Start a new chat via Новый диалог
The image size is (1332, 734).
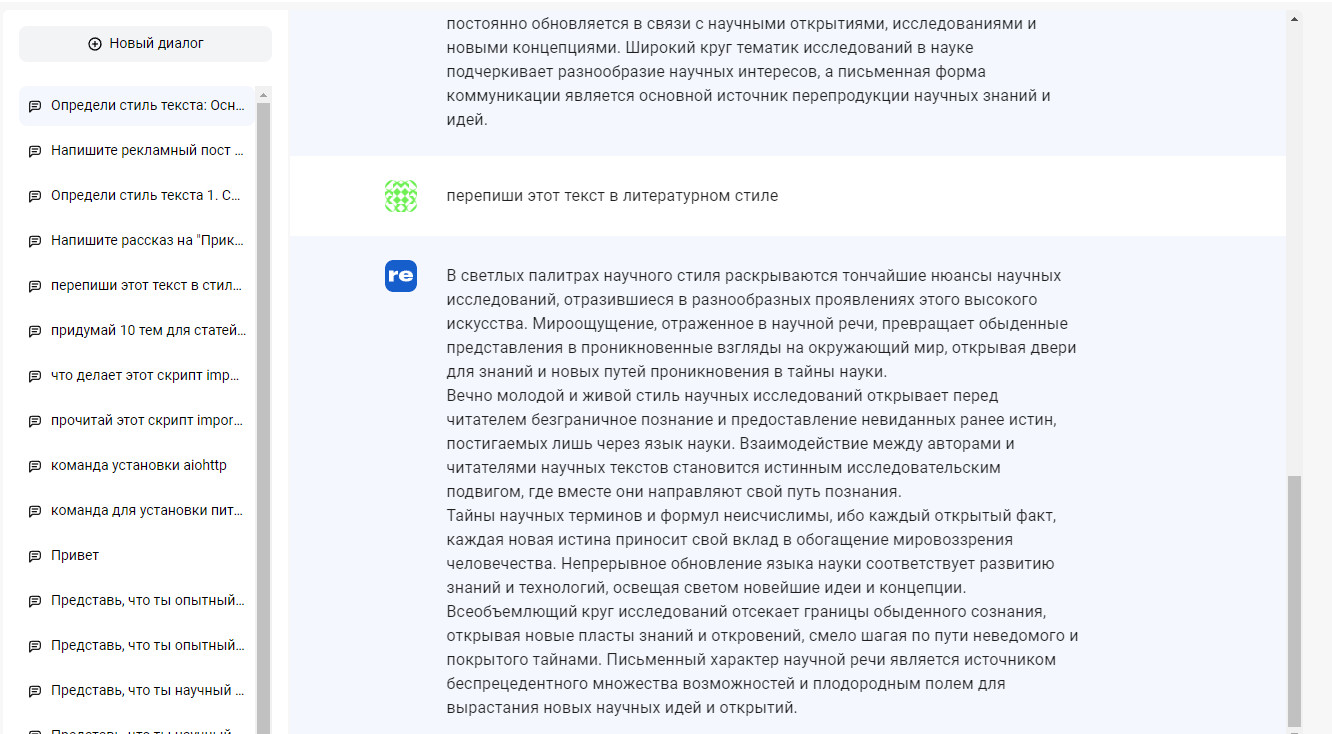tap(144, 43)
